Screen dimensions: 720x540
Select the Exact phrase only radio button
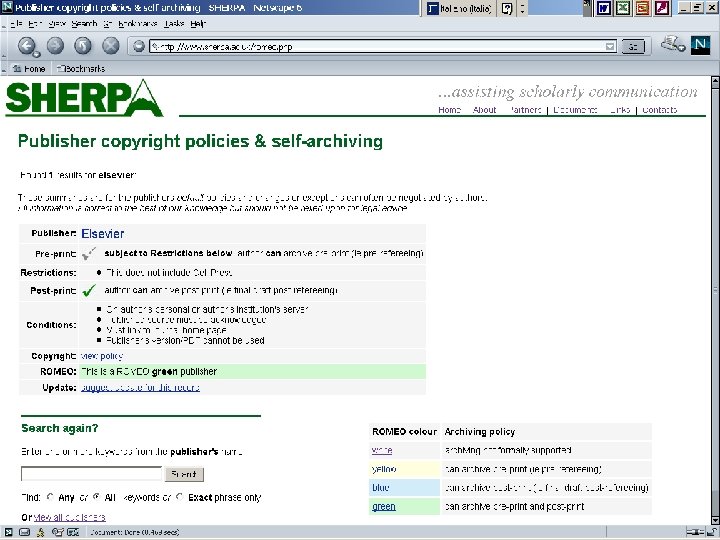[x=180, y=497]
